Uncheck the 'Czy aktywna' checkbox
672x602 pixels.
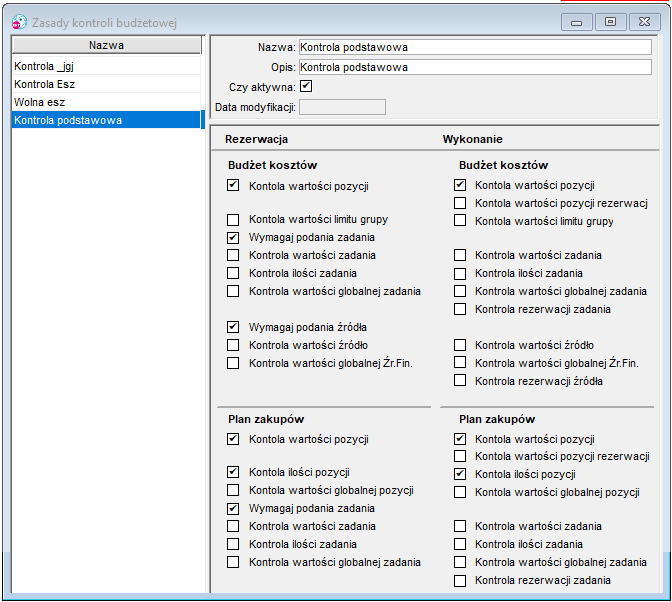[306, 86]
